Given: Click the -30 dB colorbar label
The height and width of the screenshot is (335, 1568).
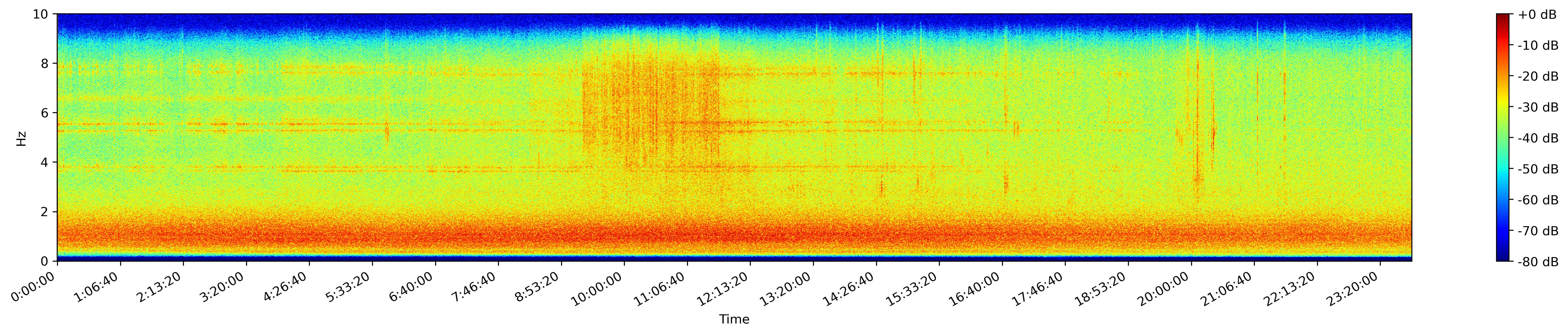Looking at the screenshot, I should 1538,107.
